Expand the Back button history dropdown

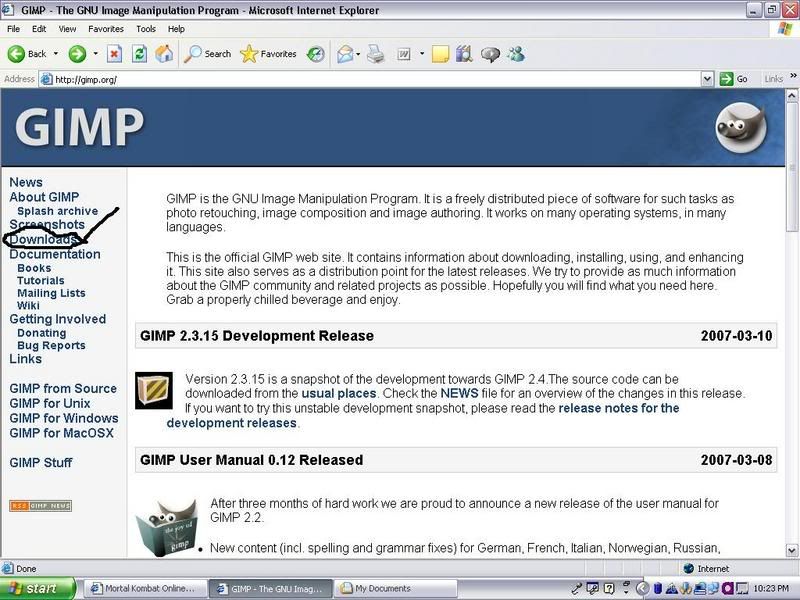(56, 54)
